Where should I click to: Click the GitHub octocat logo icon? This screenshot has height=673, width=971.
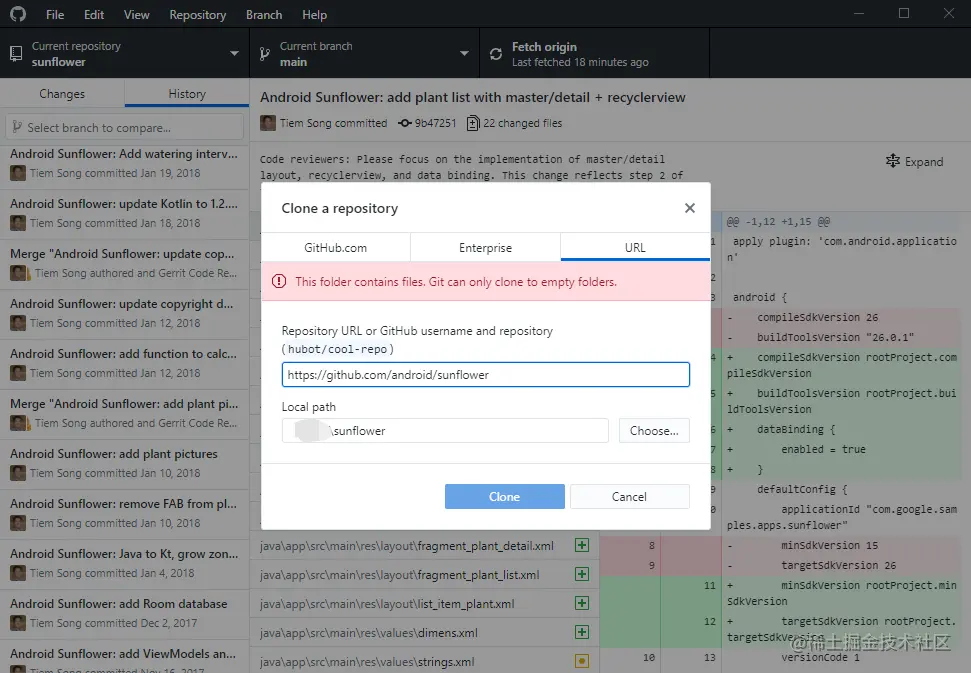[x=18, y=15]
